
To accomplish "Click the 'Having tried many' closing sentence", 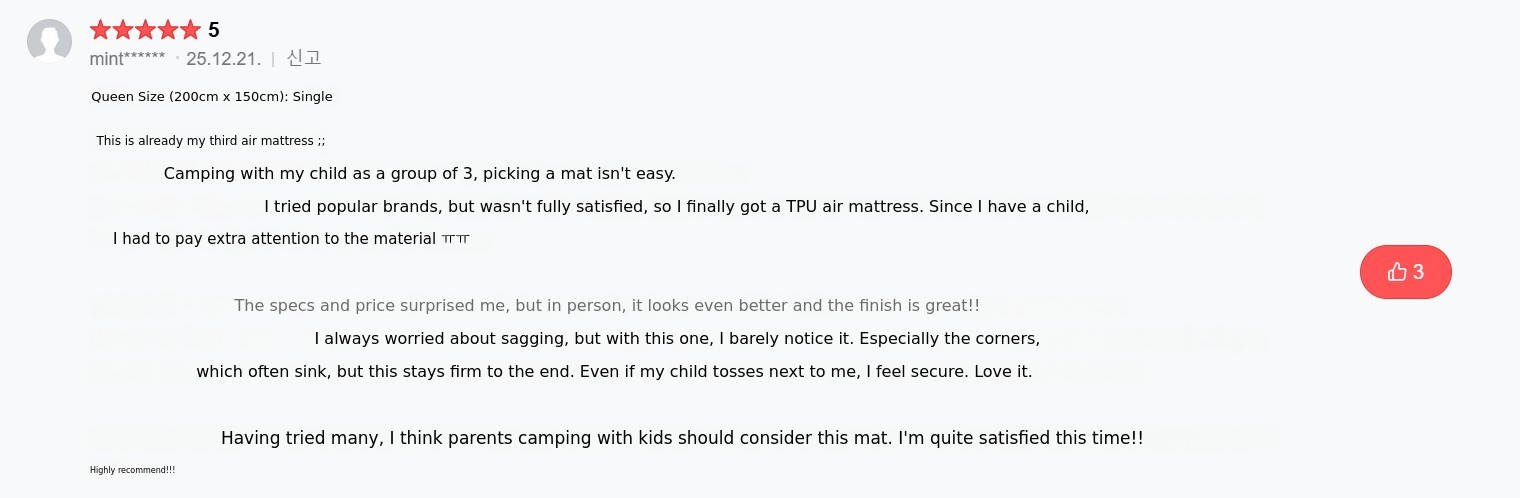I will point(681,438).
